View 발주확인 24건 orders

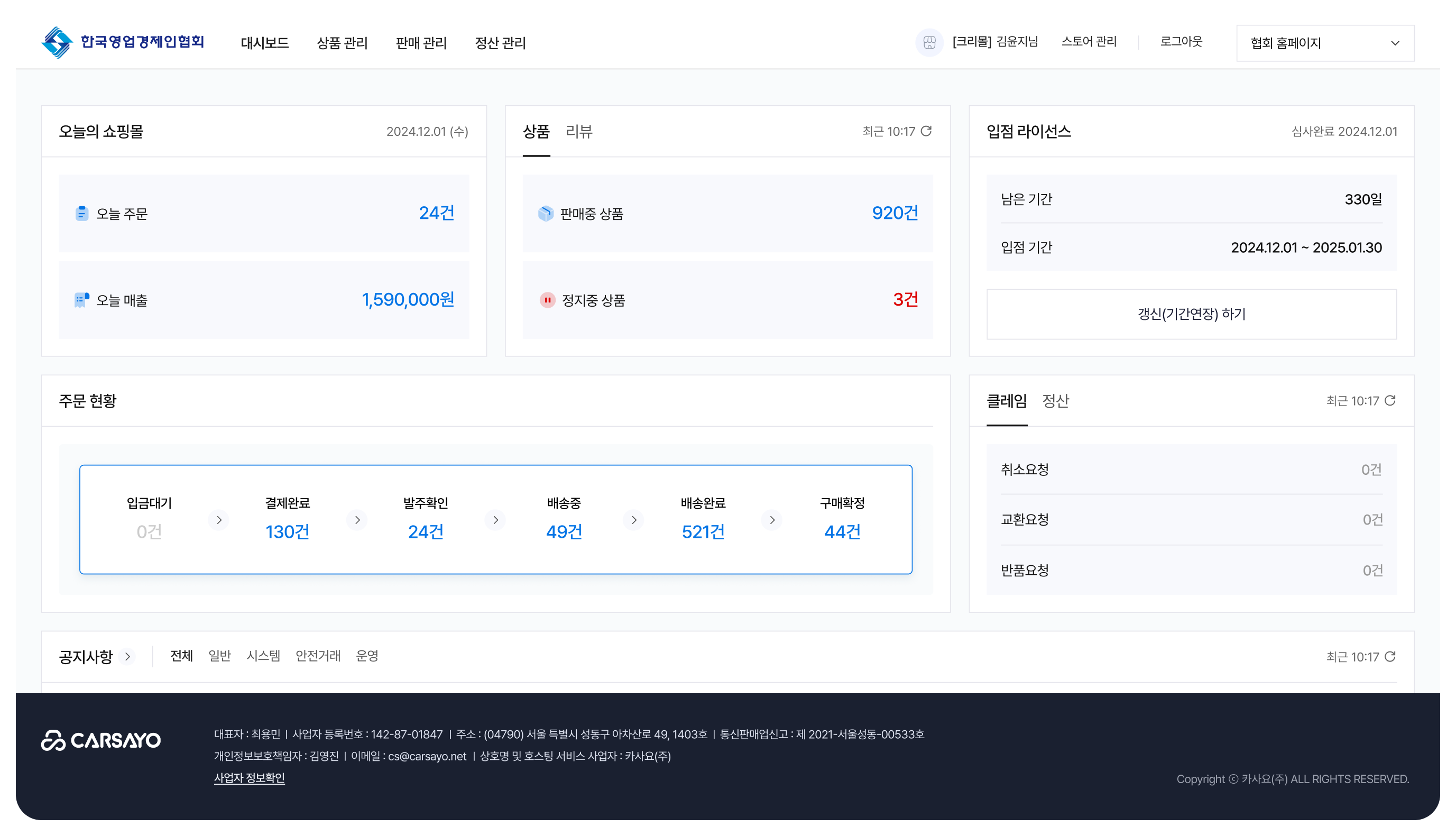[x=425, y=519]
